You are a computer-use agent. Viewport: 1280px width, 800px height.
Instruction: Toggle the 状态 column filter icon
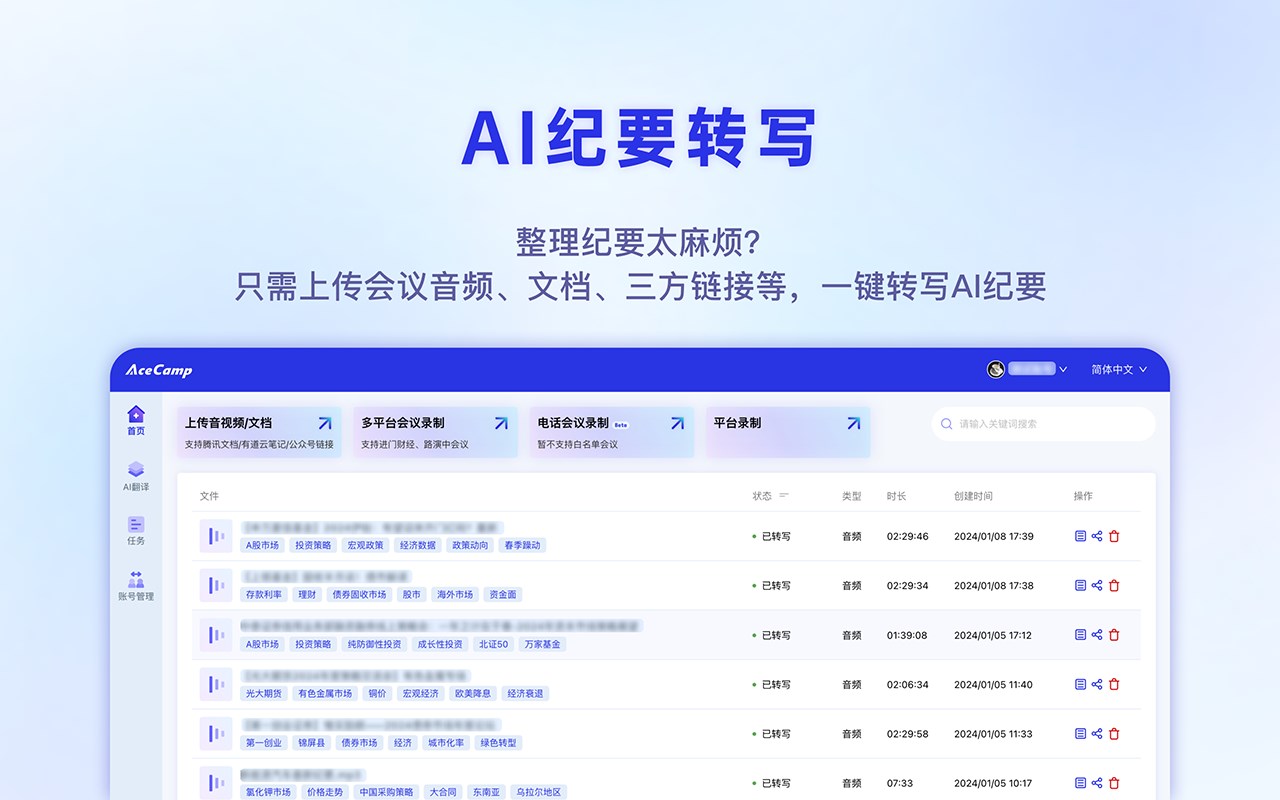click(x=784, y=496)
